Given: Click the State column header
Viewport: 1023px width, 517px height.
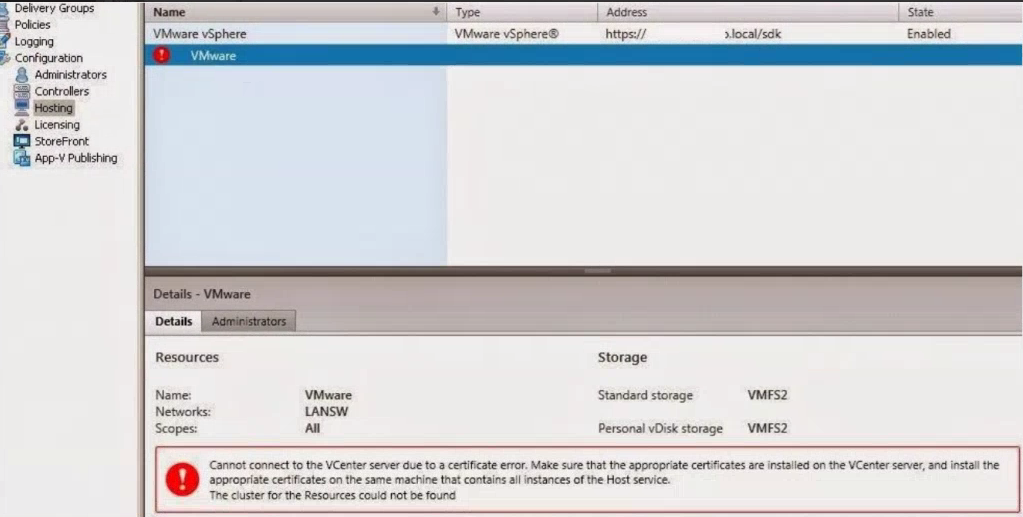Looking at the screenshot, I should click(x=920, y=12).
